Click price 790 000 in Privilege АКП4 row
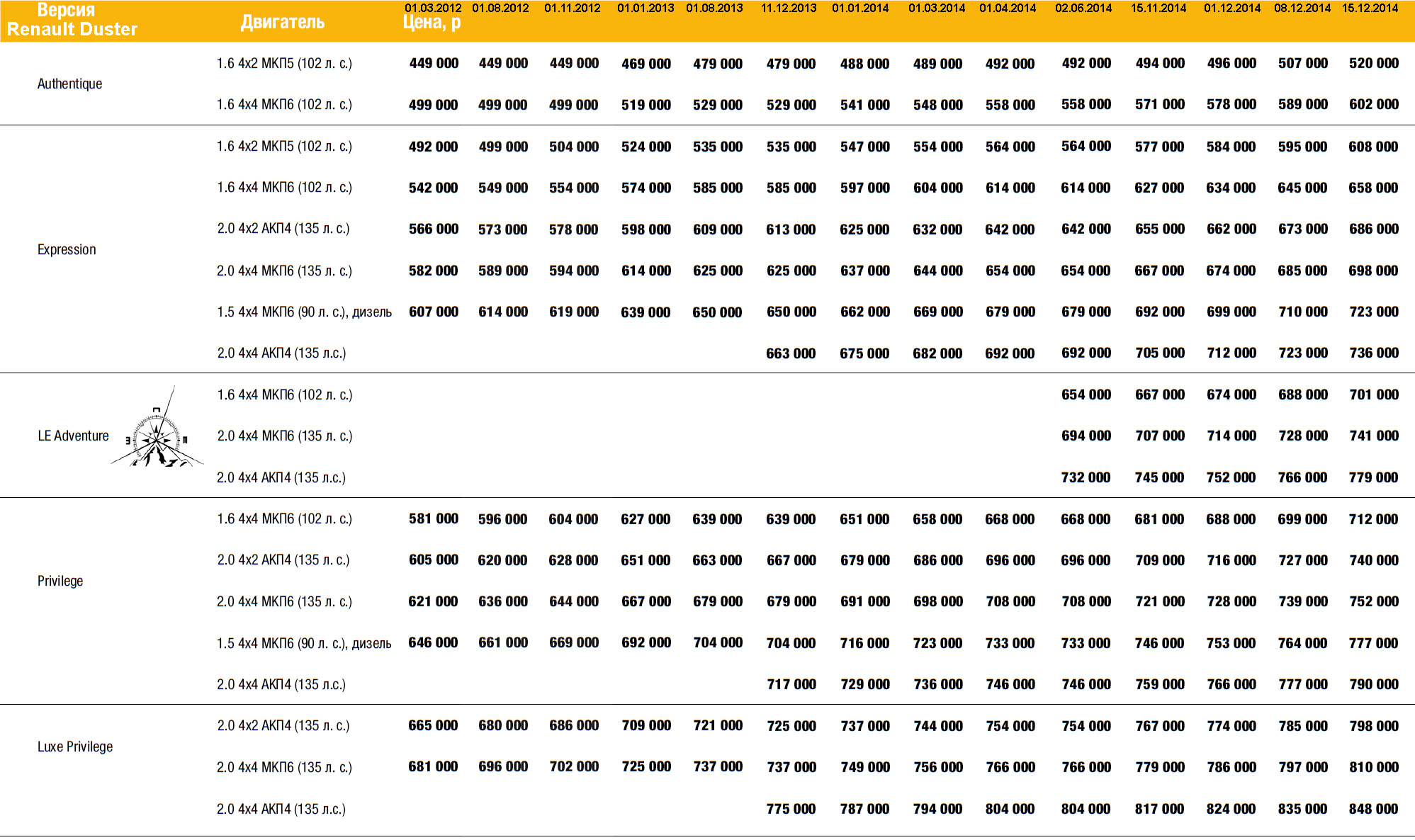Screen dimensions: 1415x840 (x=1374, y=684)
